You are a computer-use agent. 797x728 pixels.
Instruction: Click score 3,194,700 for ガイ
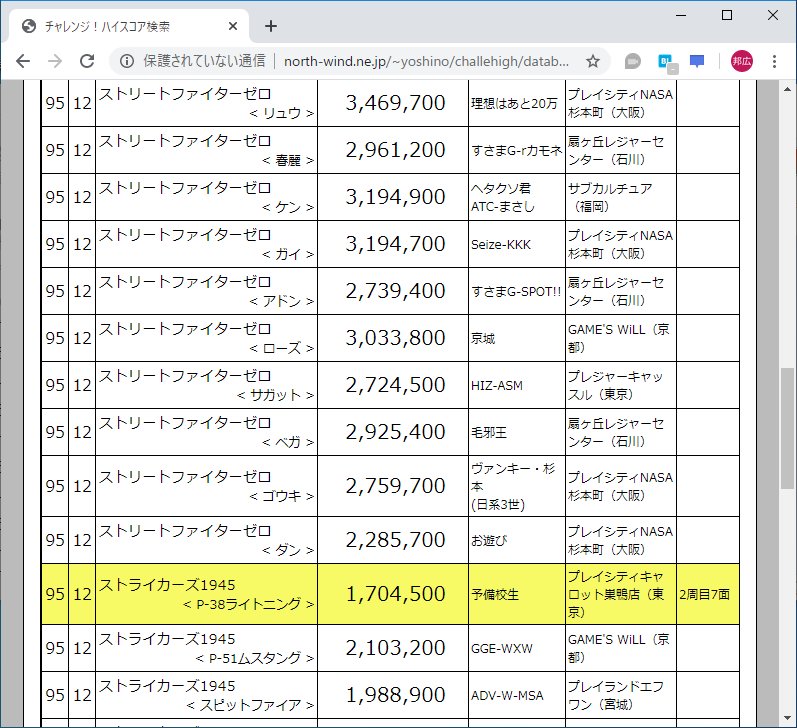[395, 244]
